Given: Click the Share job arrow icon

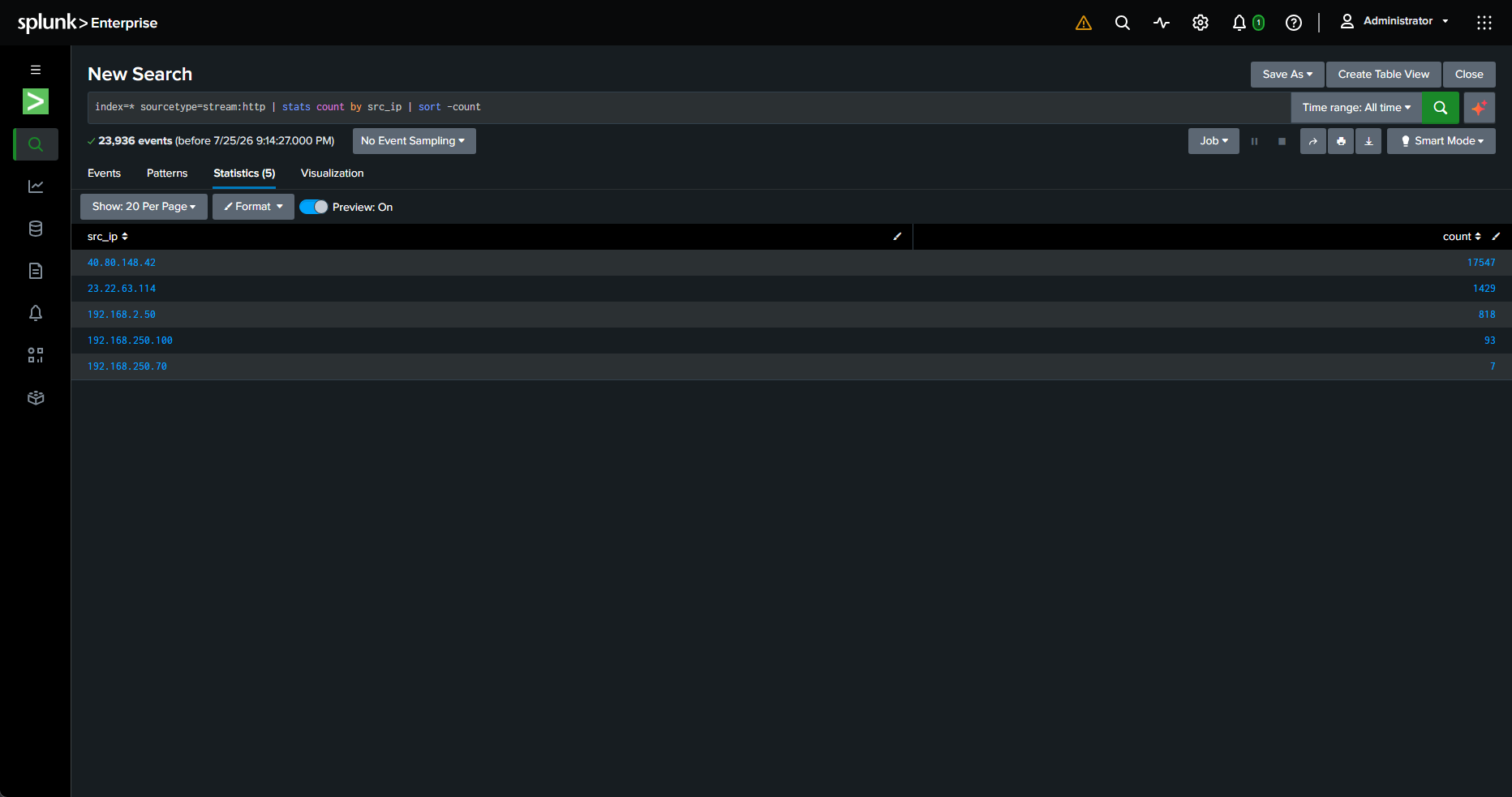Looking at the screenshot, I should (1312, 141).
